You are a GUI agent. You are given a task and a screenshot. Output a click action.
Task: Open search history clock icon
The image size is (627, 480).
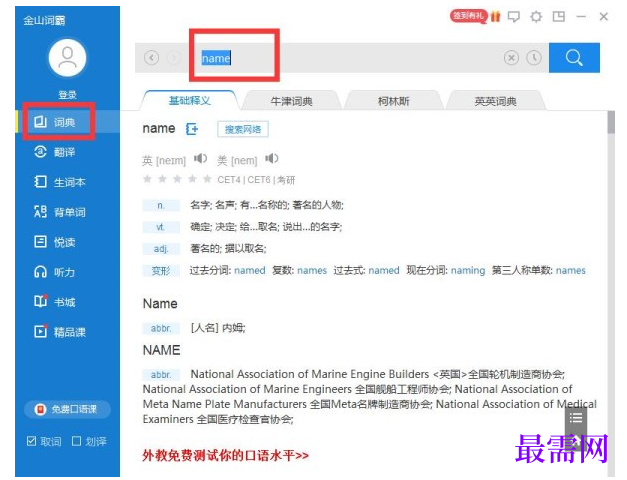coord(534,58)
